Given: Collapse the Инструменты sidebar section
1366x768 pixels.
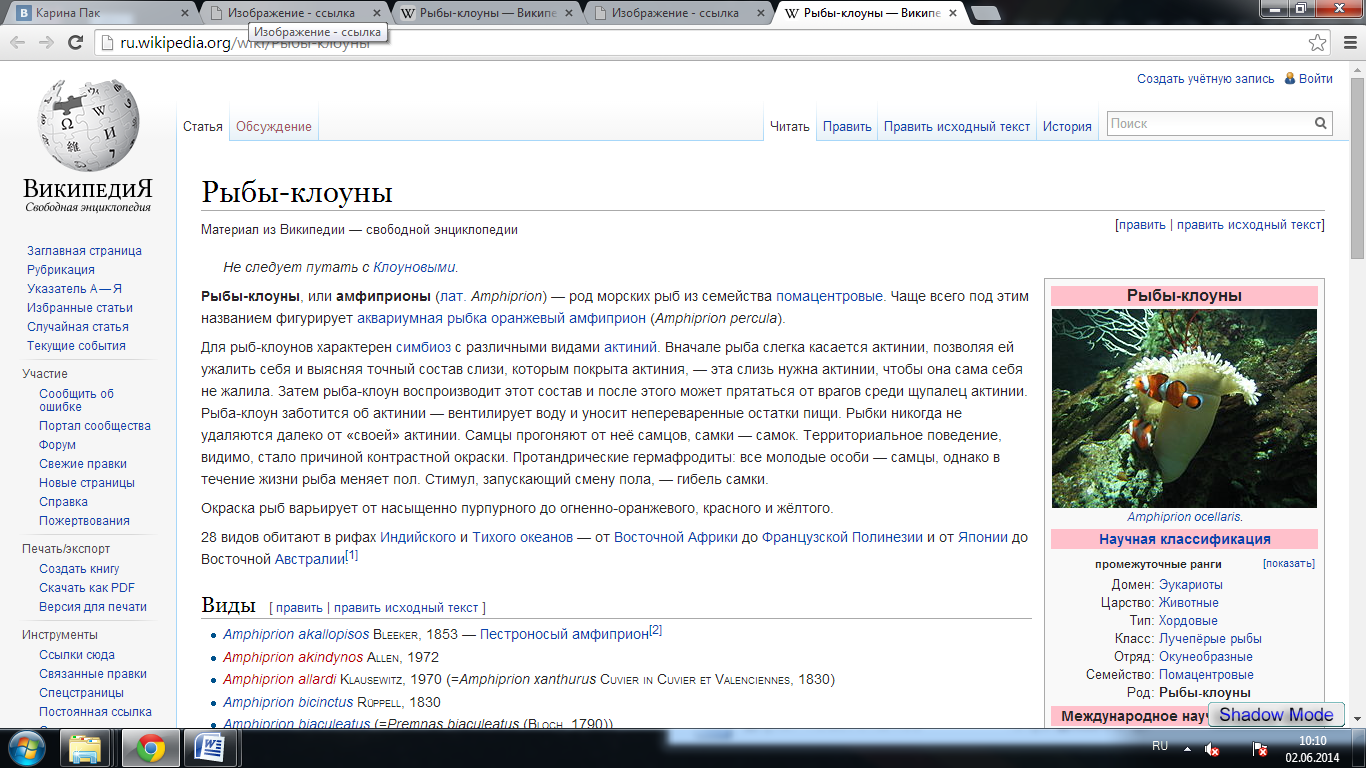Looking at the screenshot, I should [60, 635].
